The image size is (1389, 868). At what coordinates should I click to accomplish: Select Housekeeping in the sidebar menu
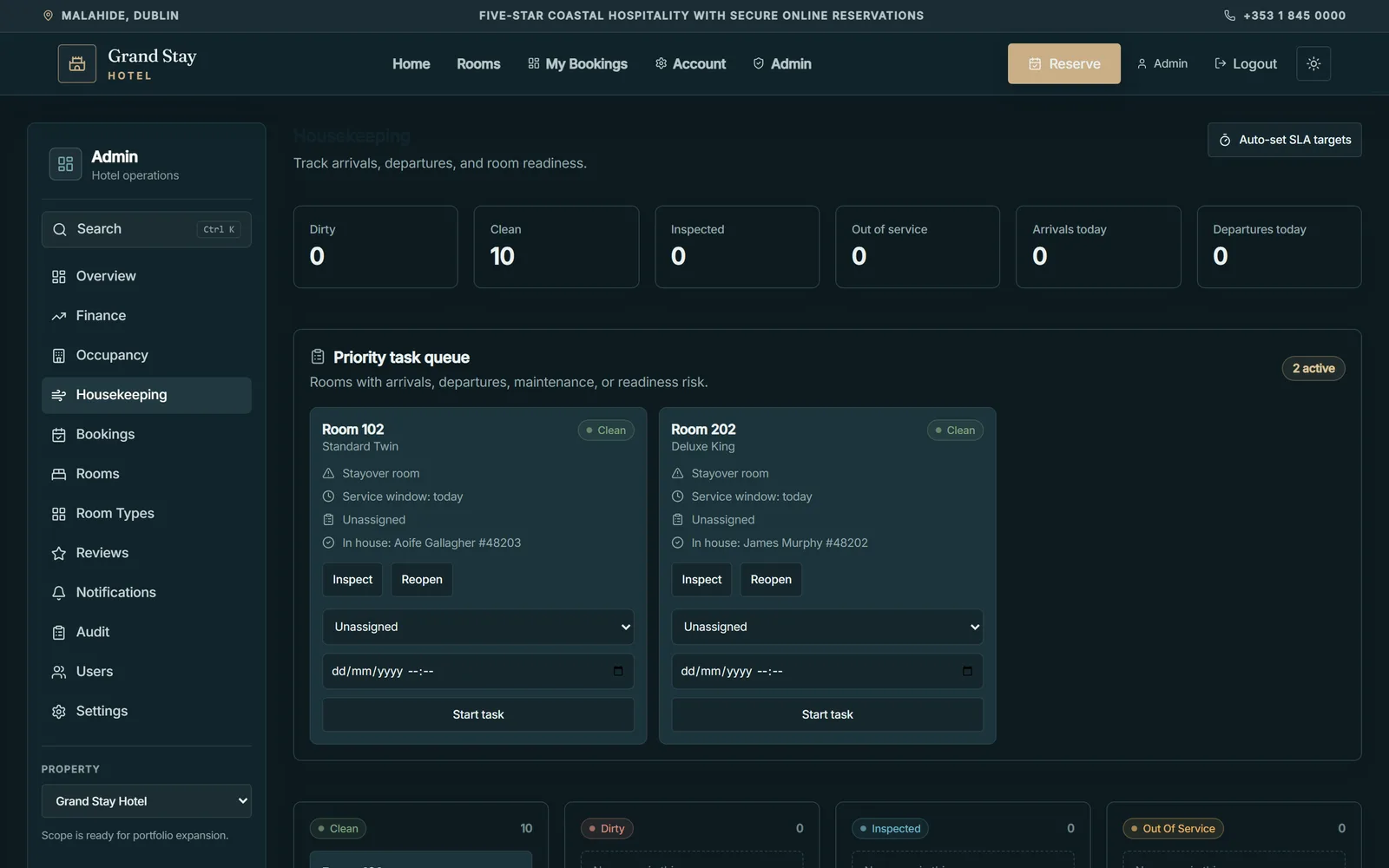pyautogui.click(x=147, y=395)
